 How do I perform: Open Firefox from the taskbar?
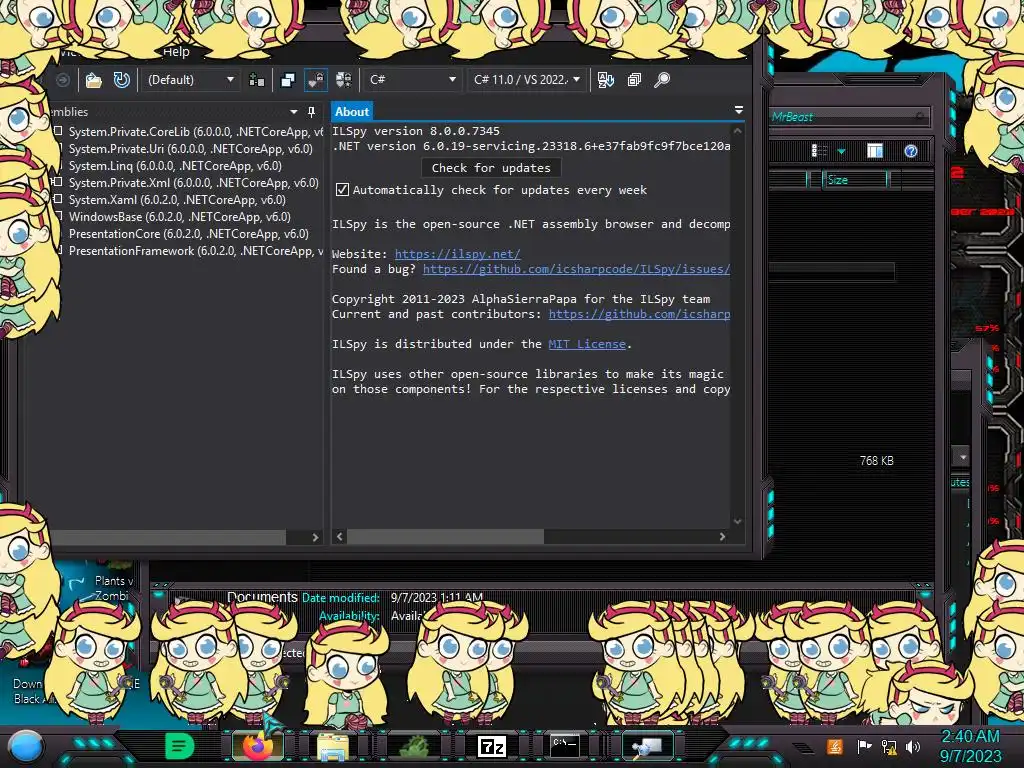click(258, 746)
